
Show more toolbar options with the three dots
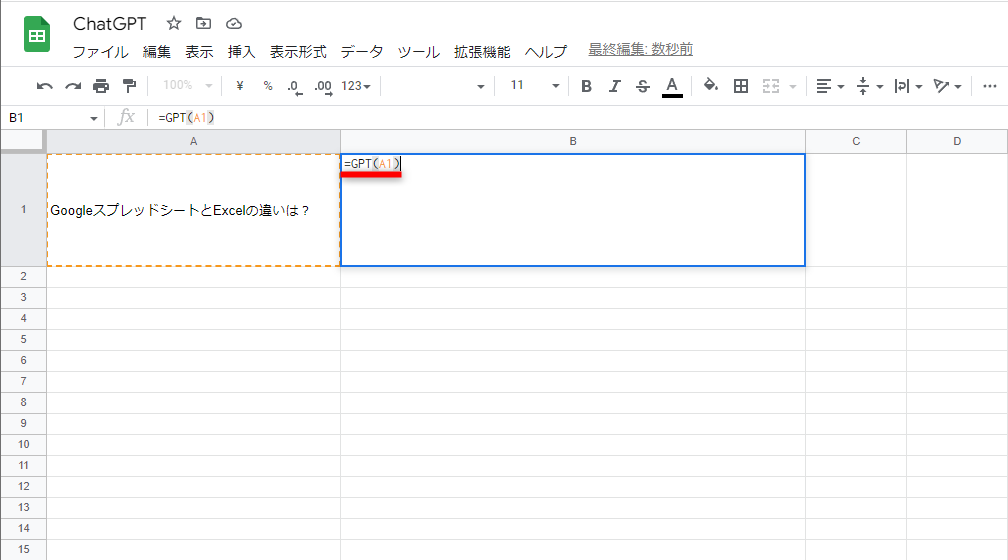[x=989, y=86]
